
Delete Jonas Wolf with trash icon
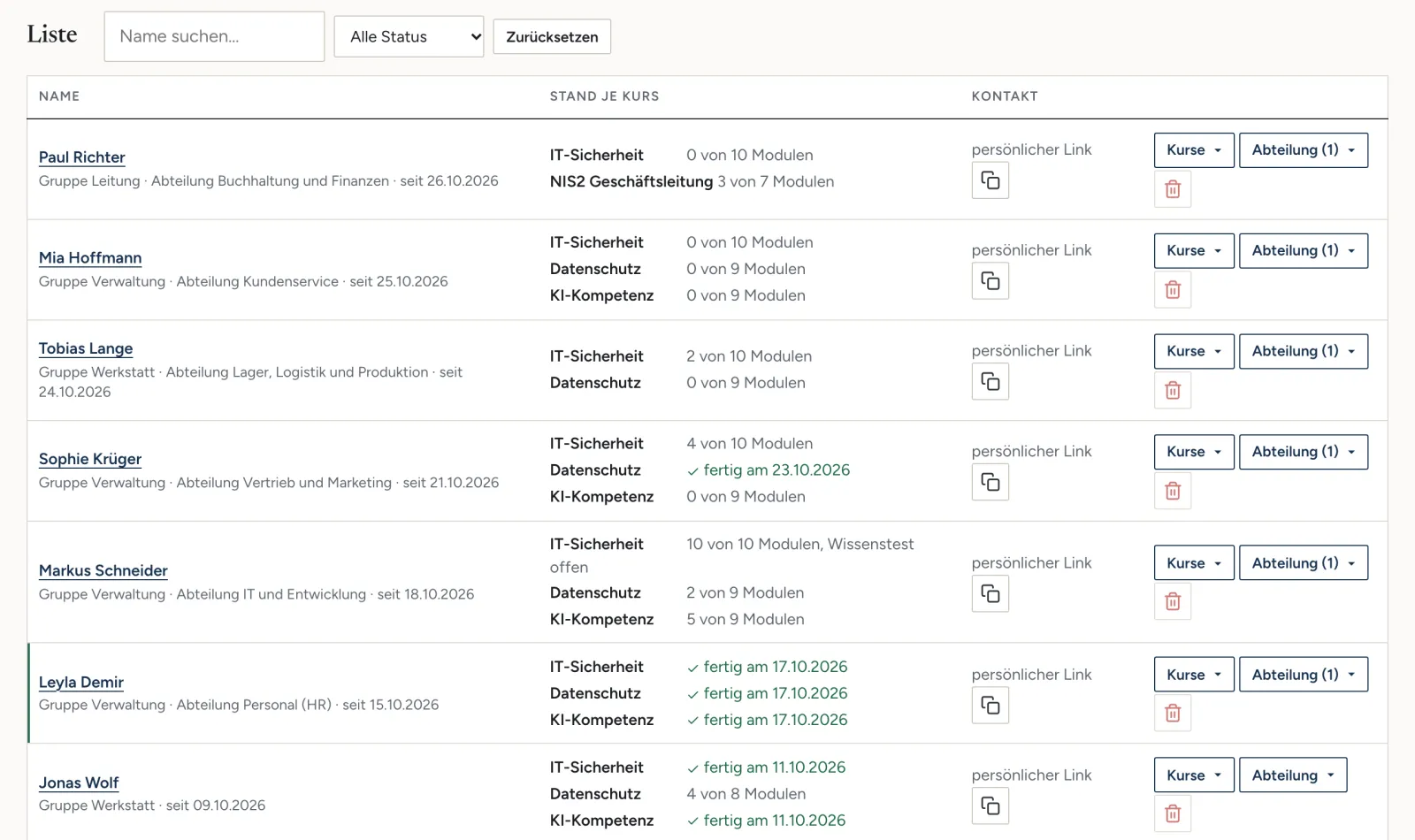1173,813
